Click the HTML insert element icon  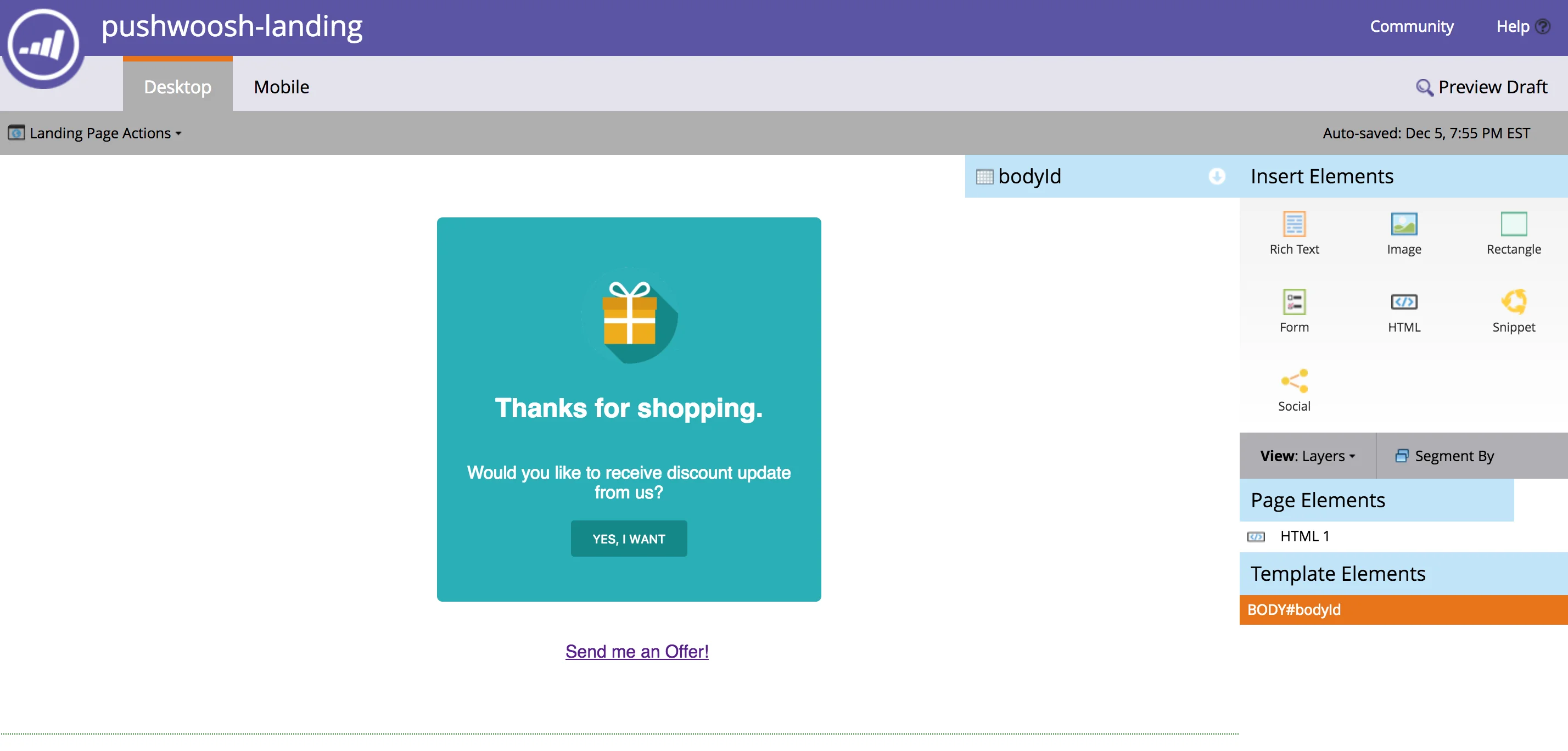pyautogui.click(x=1403, y=302)
